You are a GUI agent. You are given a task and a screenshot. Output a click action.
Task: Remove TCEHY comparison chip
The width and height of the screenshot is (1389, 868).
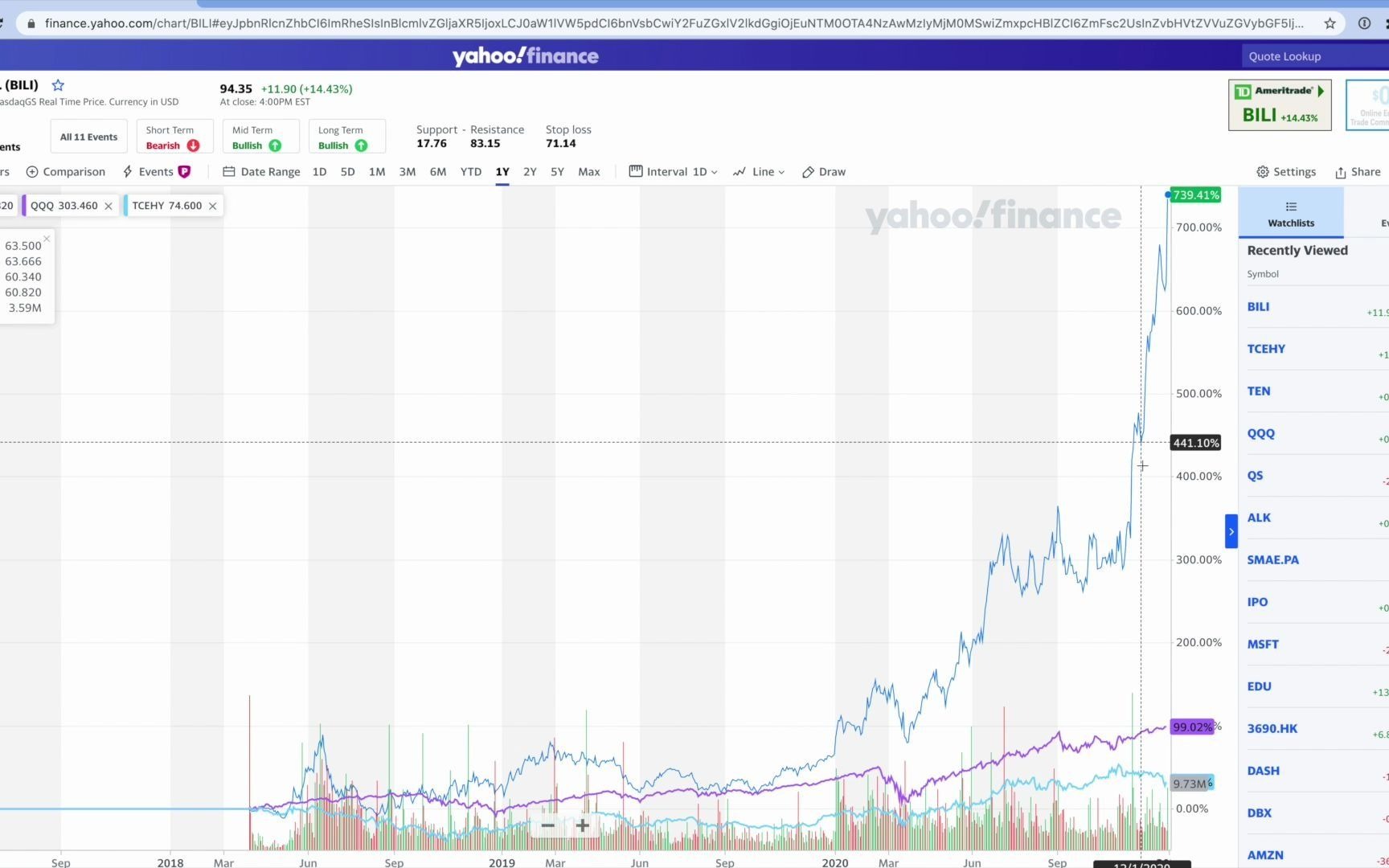(x=213, y=206)
